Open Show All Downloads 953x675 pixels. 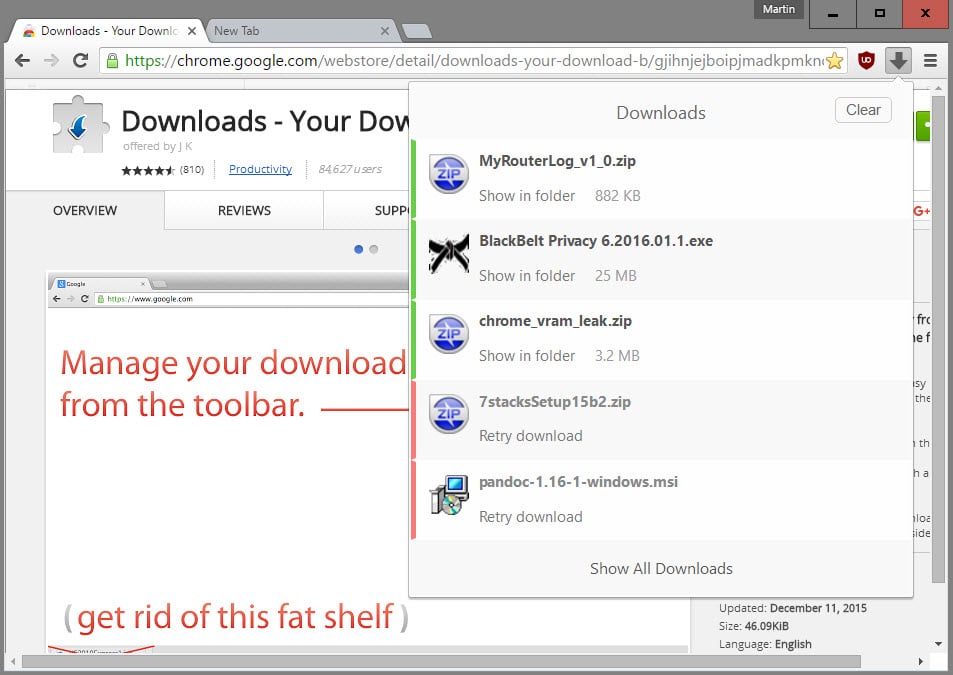[x=660, y=568]
